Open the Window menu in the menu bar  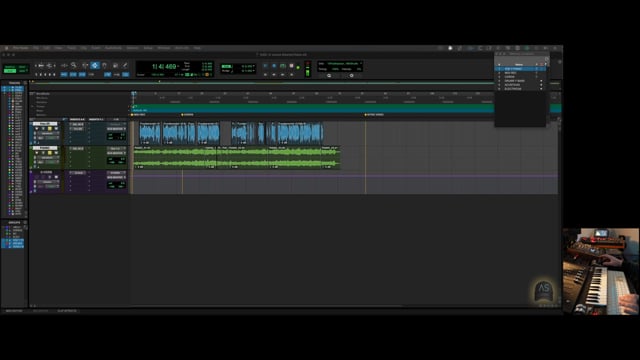tap(164, 48)
